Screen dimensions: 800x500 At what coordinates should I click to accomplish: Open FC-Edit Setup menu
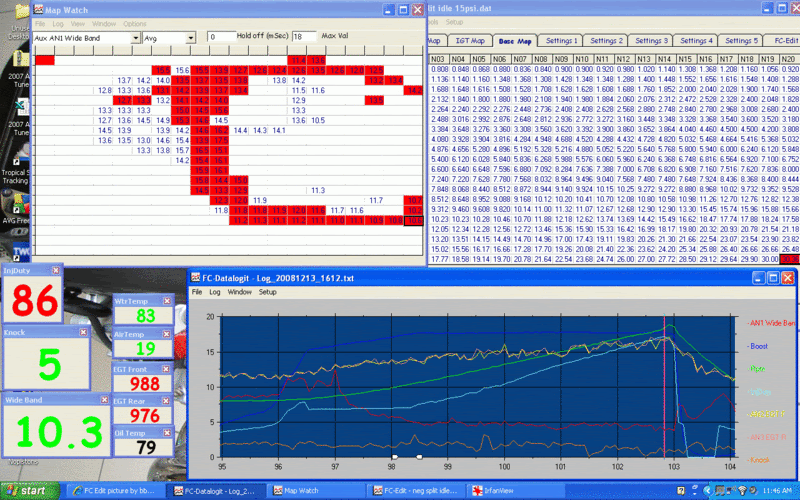pyautogui.click(x=454, y=22)
